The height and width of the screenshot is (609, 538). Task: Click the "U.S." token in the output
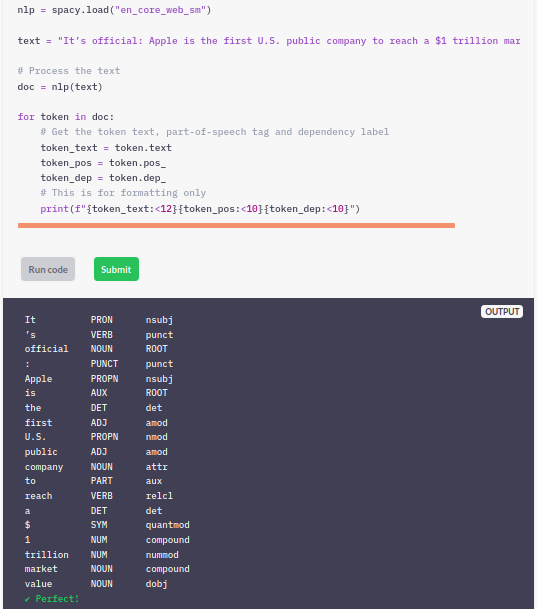(35, 437)
